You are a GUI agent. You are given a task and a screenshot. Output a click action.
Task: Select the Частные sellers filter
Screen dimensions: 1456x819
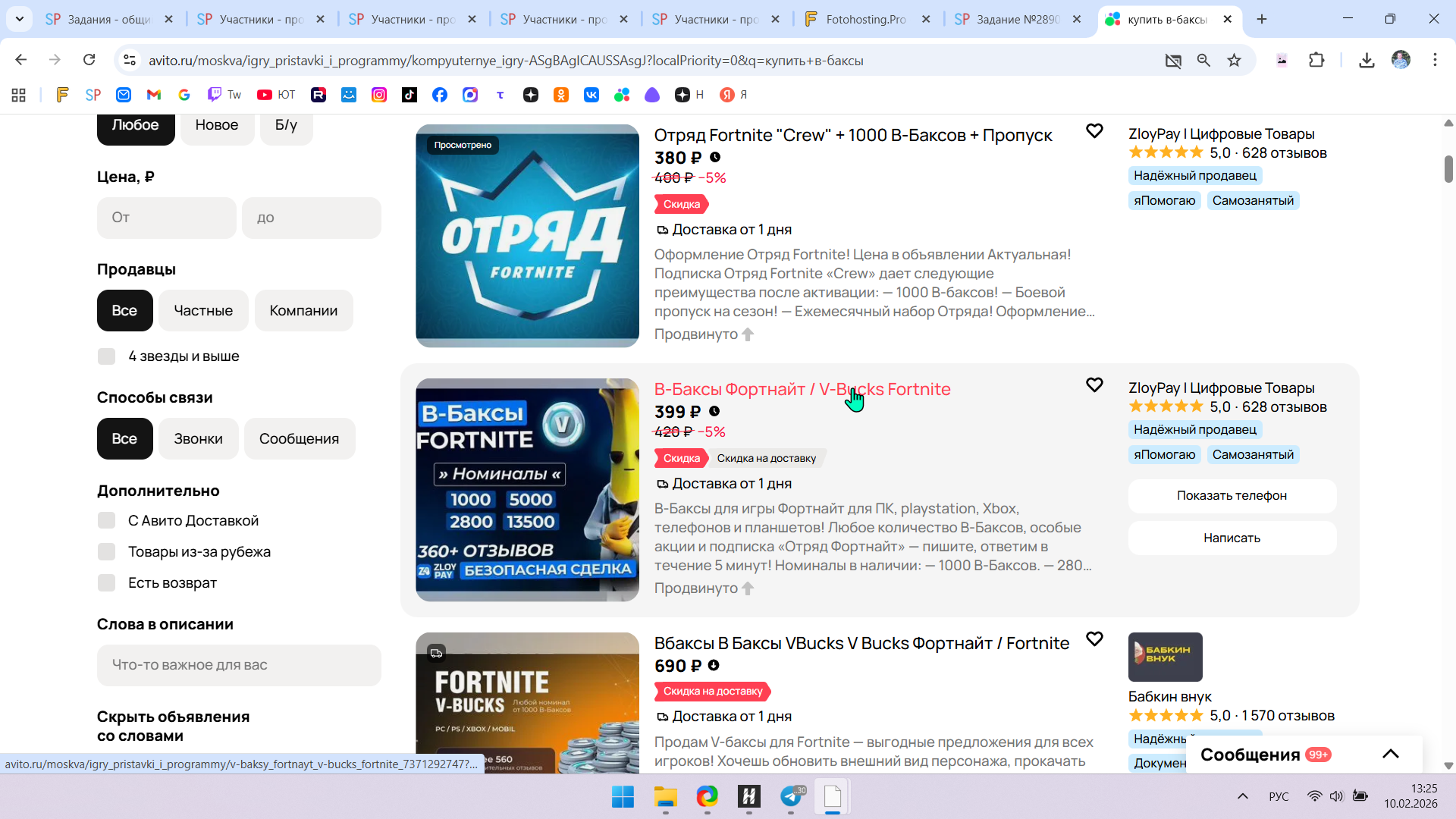click(x=202, y=311)
